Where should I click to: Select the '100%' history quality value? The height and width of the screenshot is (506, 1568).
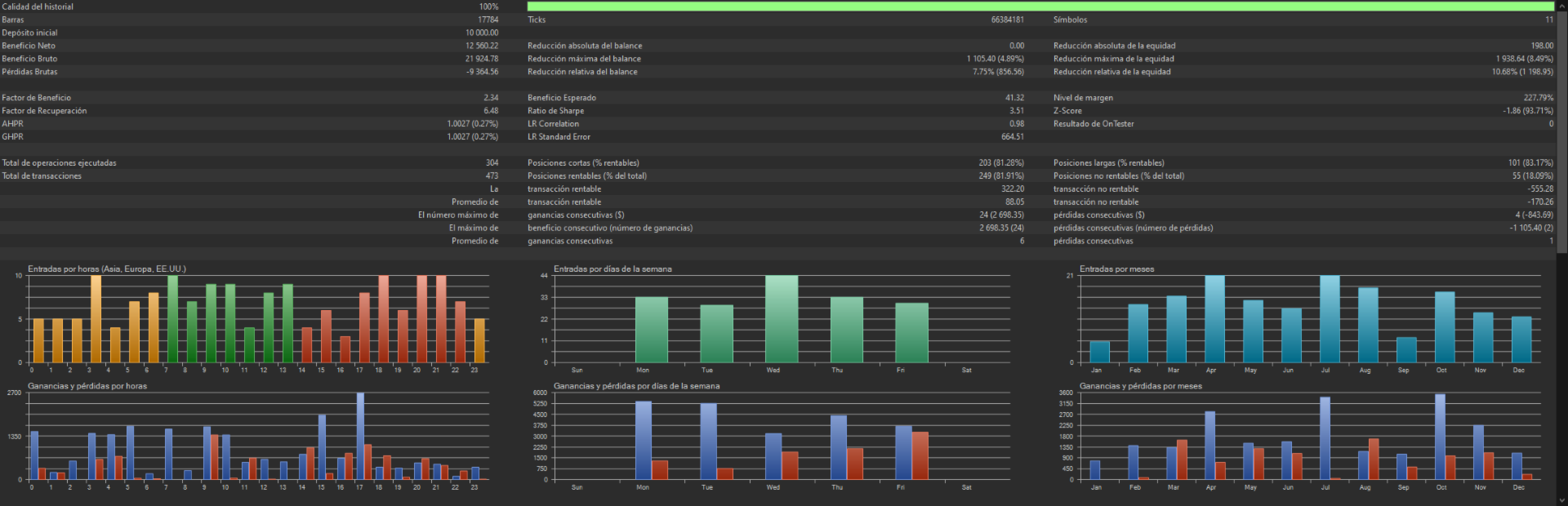coord(488,7)
